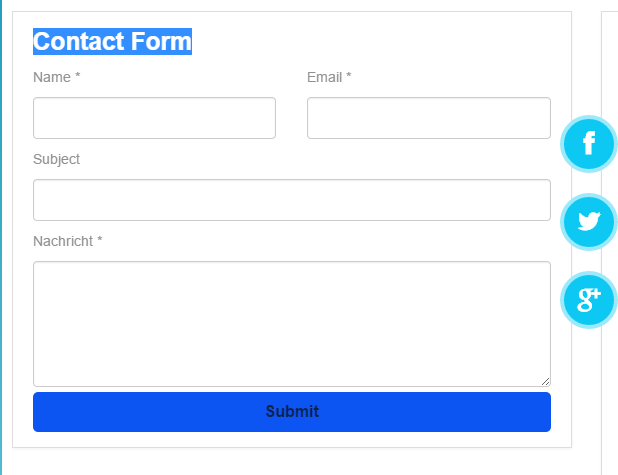Open the Facebook share icon

[589, 144]
